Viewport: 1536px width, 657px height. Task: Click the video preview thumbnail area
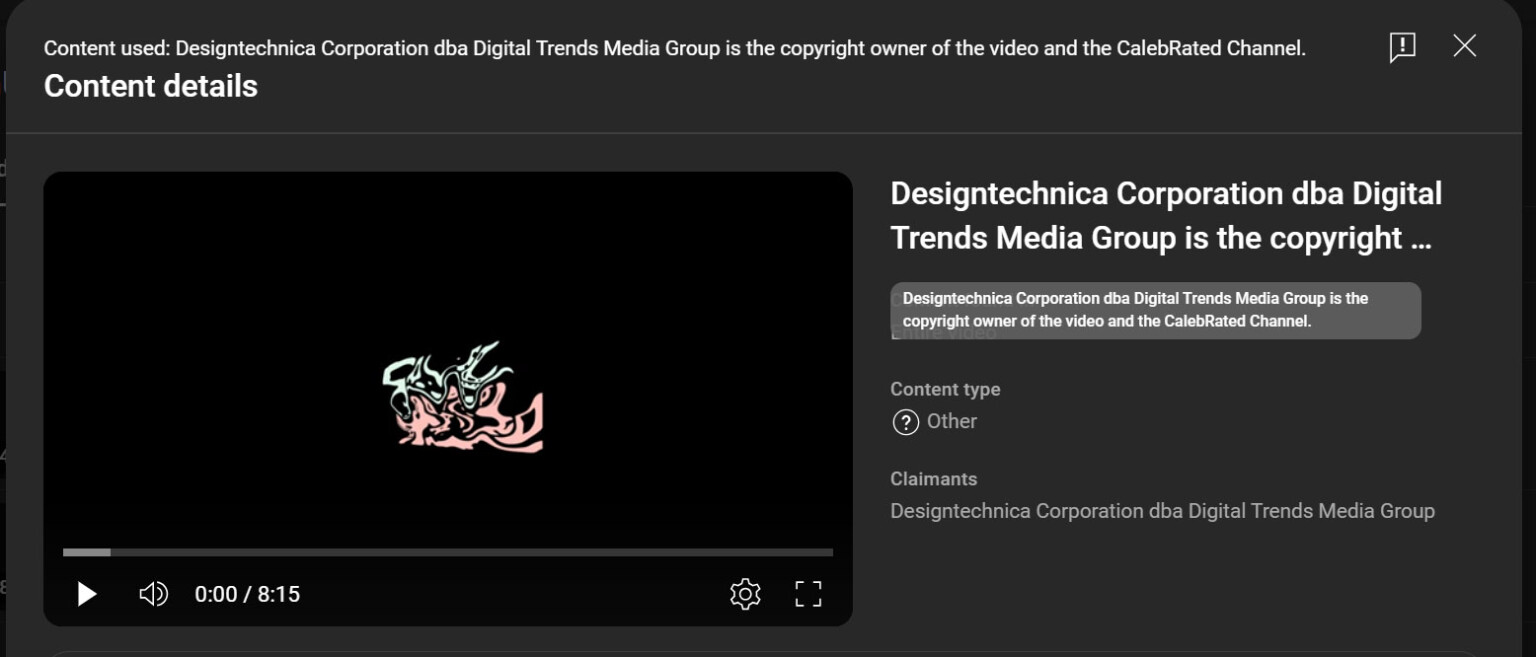(447, 395)
